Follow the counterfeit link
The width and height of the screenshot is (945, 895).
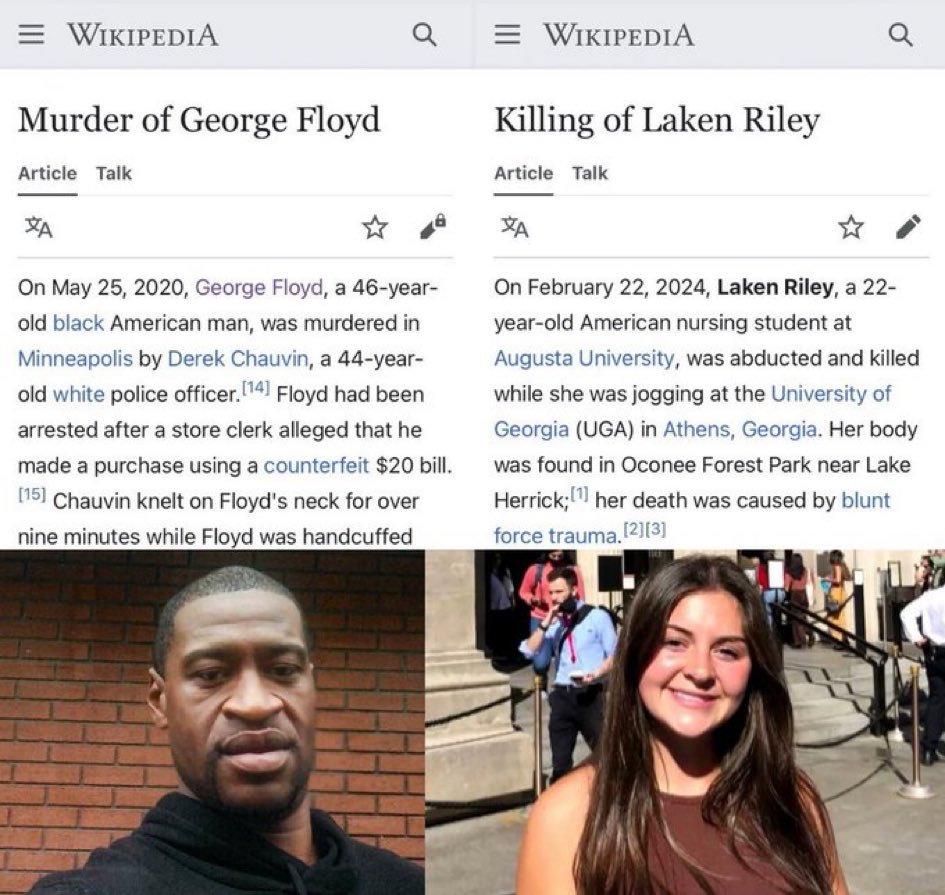point(316,465)
